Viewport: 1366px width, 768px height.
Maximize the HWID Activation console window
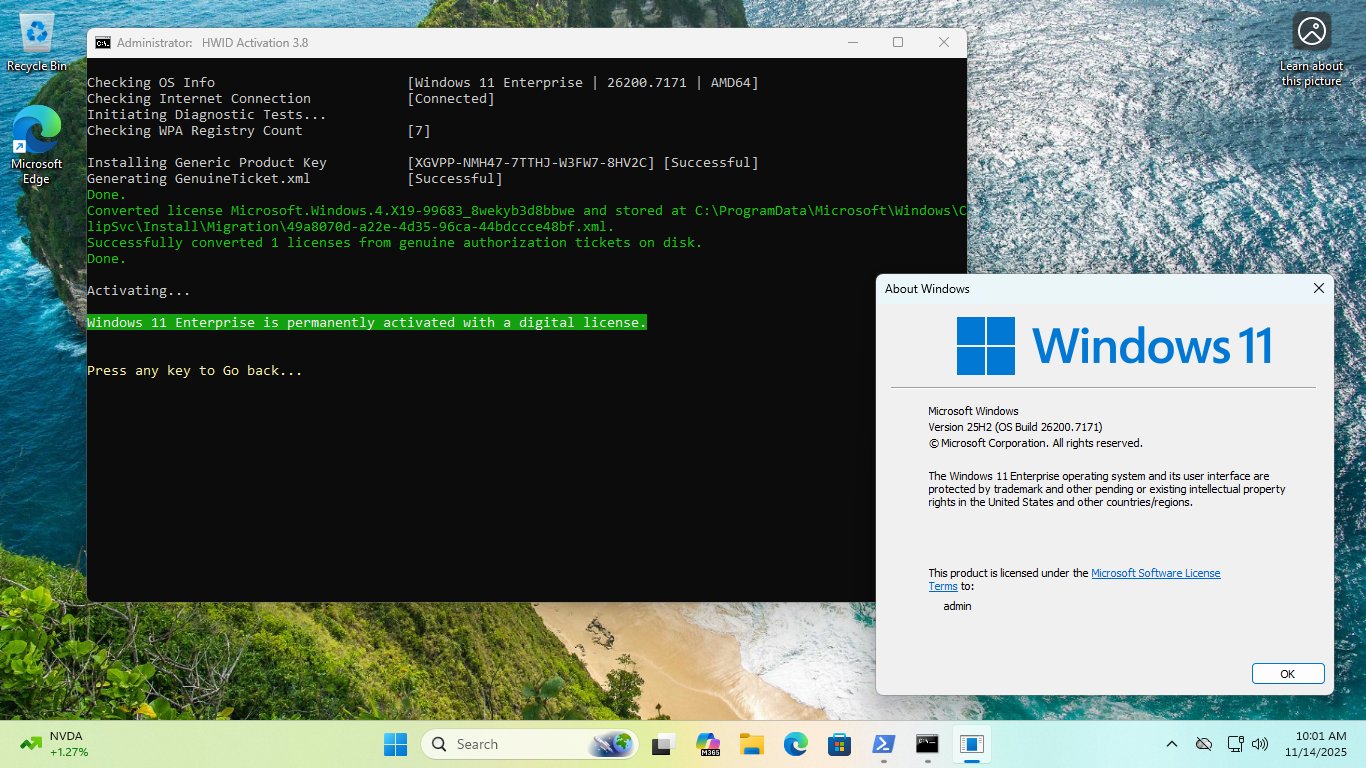coord(898,42)
